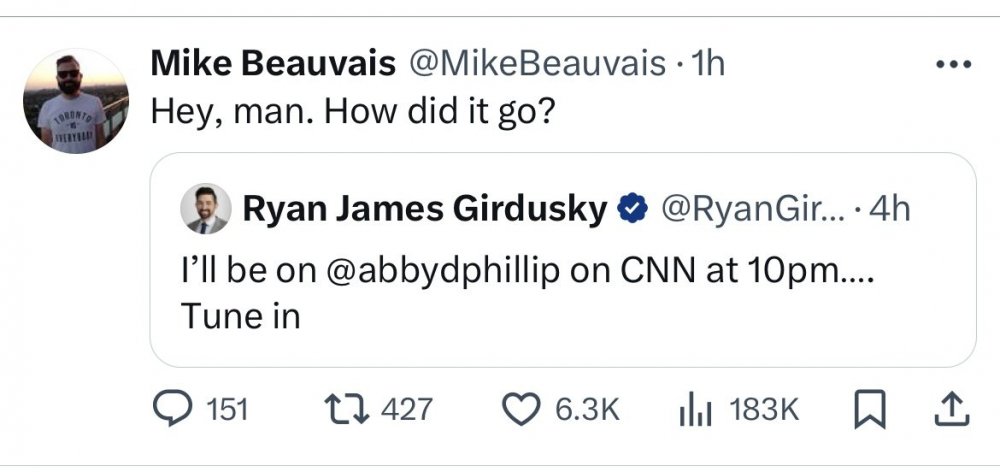The width and height of the screenshot is (1000, 472).
Task: Click the 151 replies count
Action: coord(227,409)
